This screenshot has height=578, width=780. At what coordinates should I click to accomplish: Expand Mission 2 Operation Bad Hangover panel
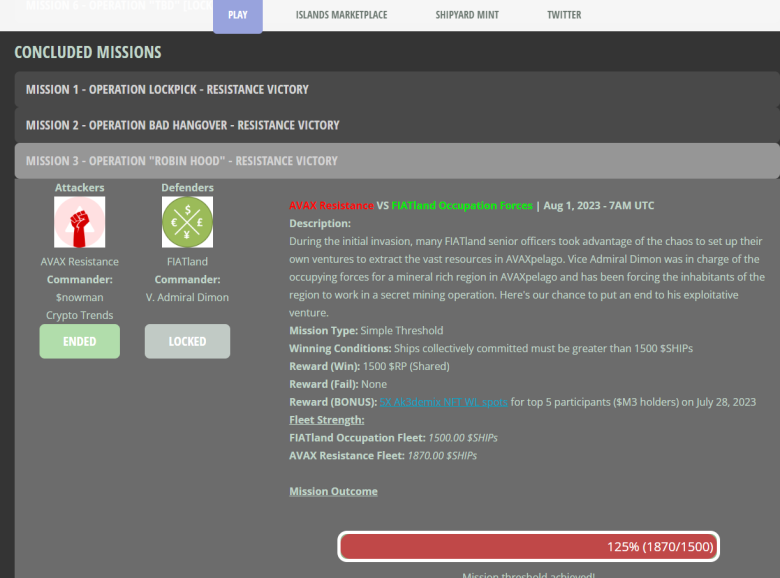tap(397, 125)
